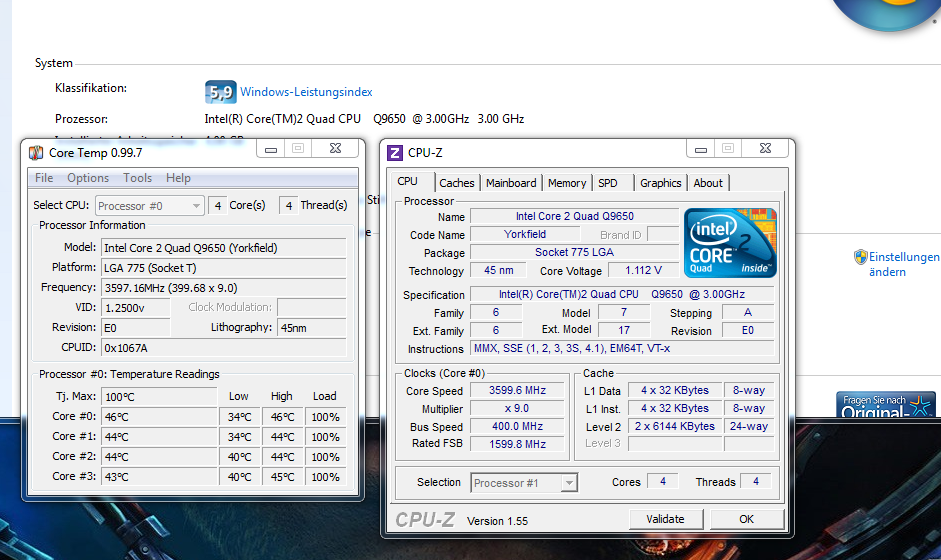This screenshot has height=560, width=941.
Task: Click the Core #0 temperature 46°C
Action: pyautogui.click(x=159, y=417)
